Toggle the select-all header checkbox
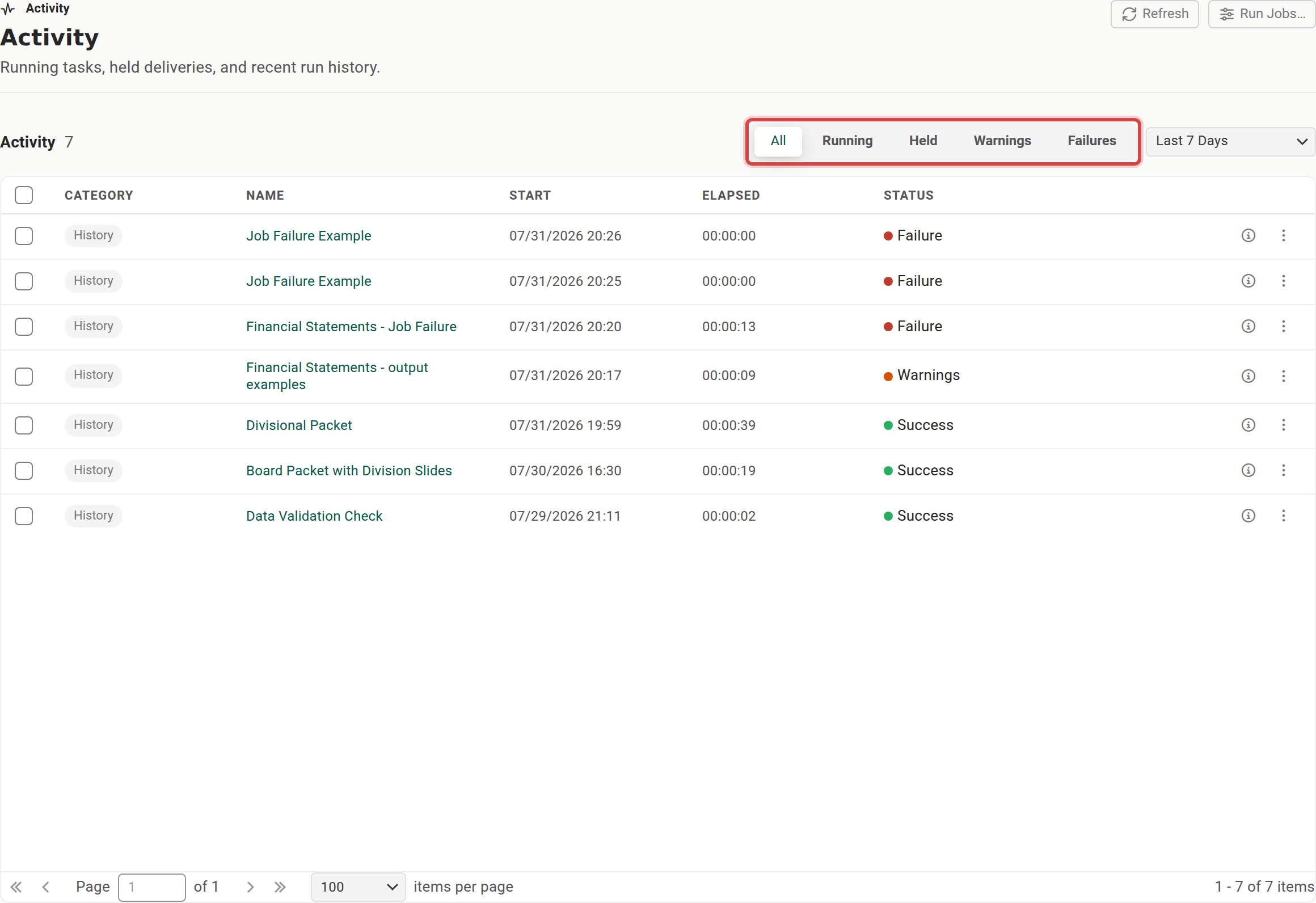This screenshot has height=903, width=1316. click(x=24, y=195)
